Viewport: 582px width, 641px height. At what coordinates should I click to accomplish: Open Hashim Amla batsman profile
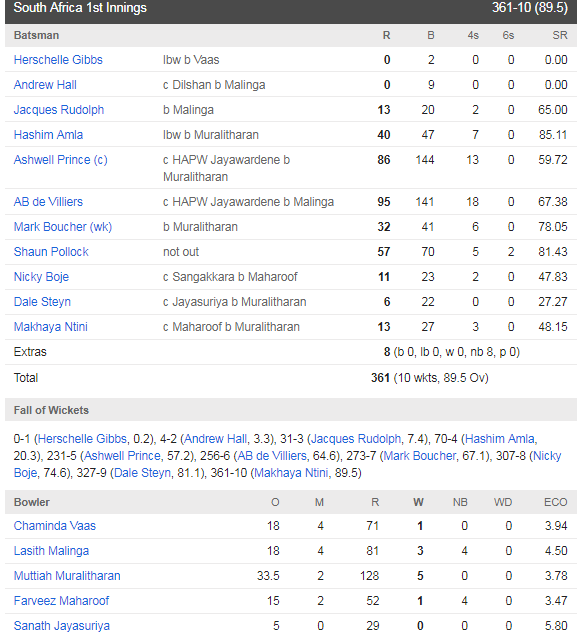point(48,134)
